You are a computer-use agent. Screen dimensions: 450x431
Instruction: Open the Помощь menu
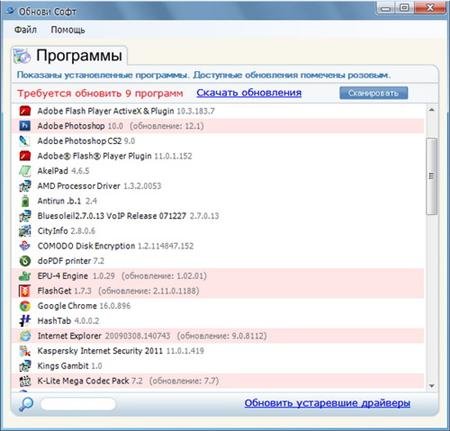68,30
